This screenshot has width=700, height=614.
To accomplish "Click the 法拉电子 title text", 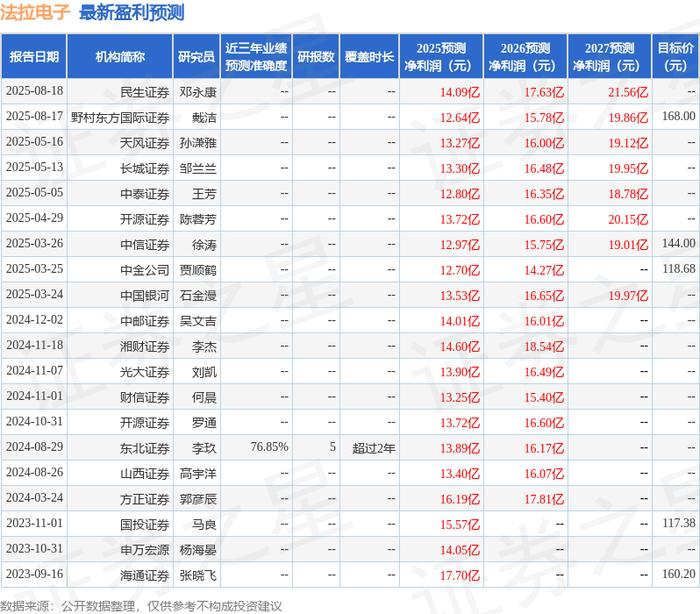I will coord(35,13).
